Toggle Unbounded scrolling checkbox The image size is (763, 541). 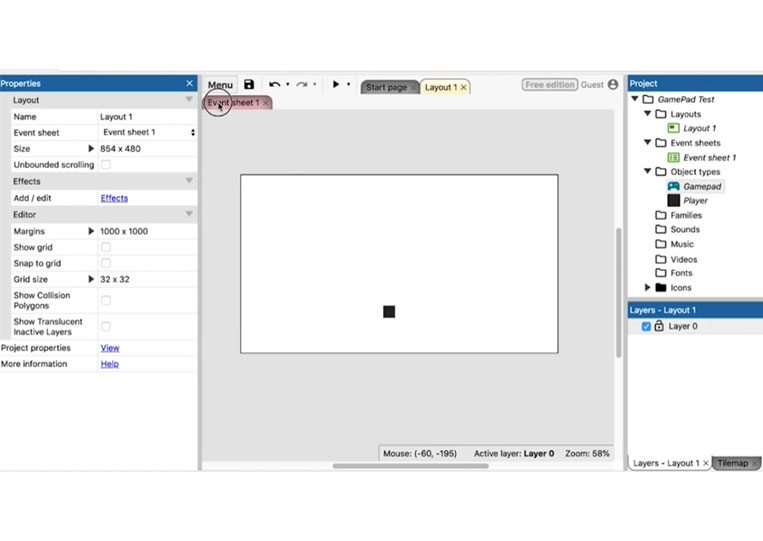coord(106,164)
